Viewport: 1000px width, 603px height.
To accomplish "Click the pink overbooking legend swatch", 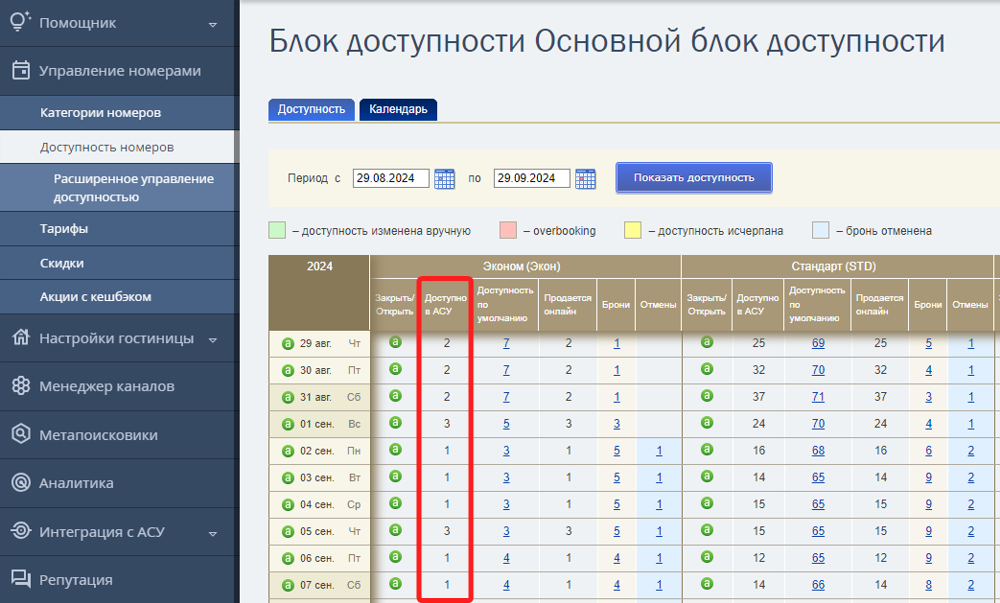I will [x=508, y=231].
